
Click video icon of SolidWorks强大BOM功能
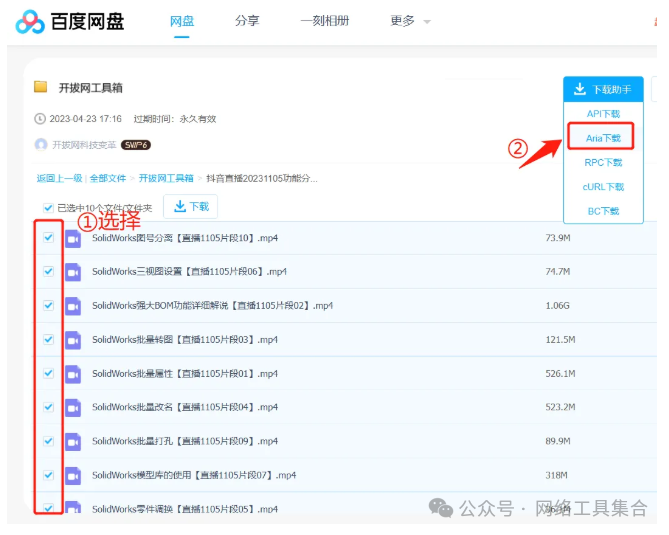(x=73, y=306)
